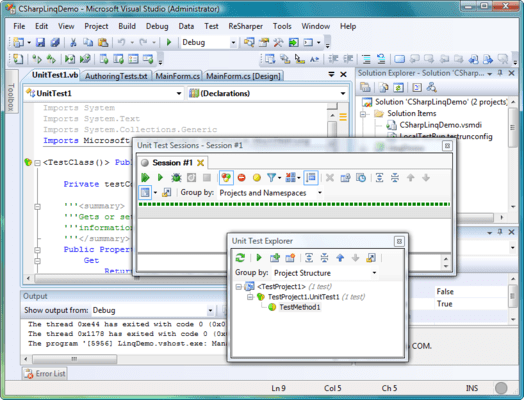This screenshot has width=524, height=400.
Task: Collapse the Solution Items folder
Action: 363,114
